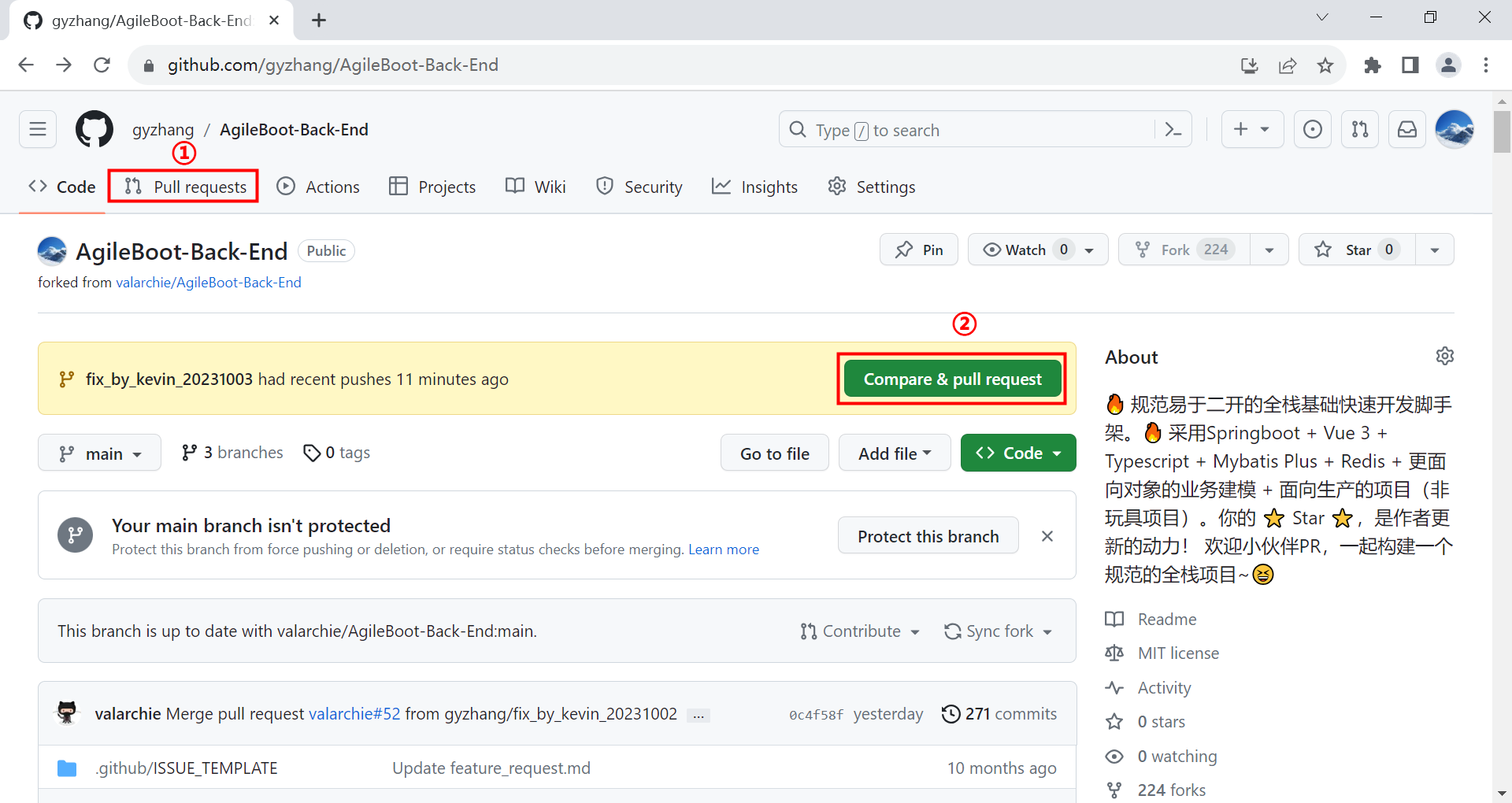Viewport: 1512px width, 803px height.
Task: Pin the repository
Action: (x=919, y=250)
